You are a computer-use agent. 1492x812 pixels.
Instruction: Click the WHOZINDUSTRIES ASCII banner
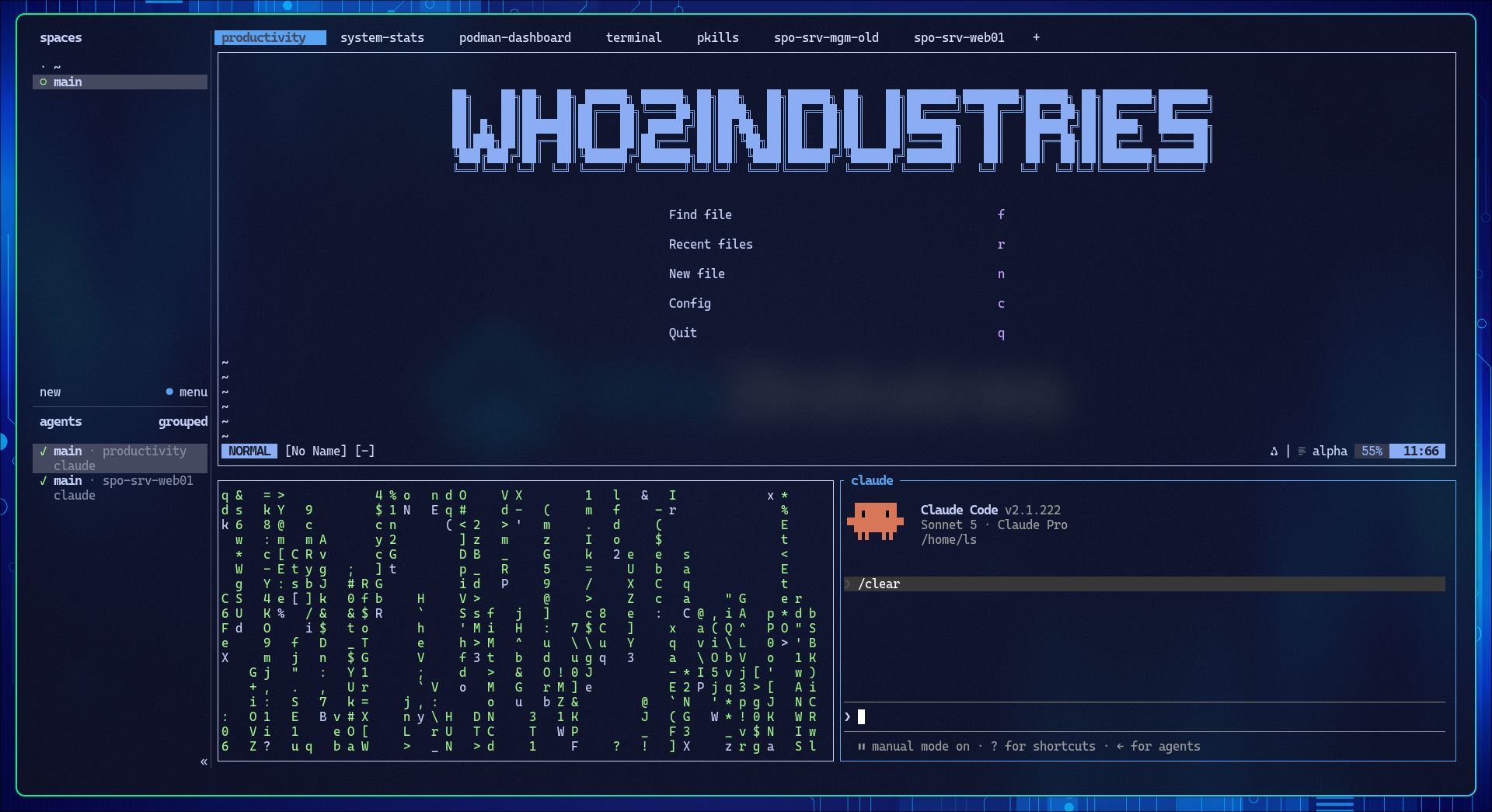[x=832, y=129]
